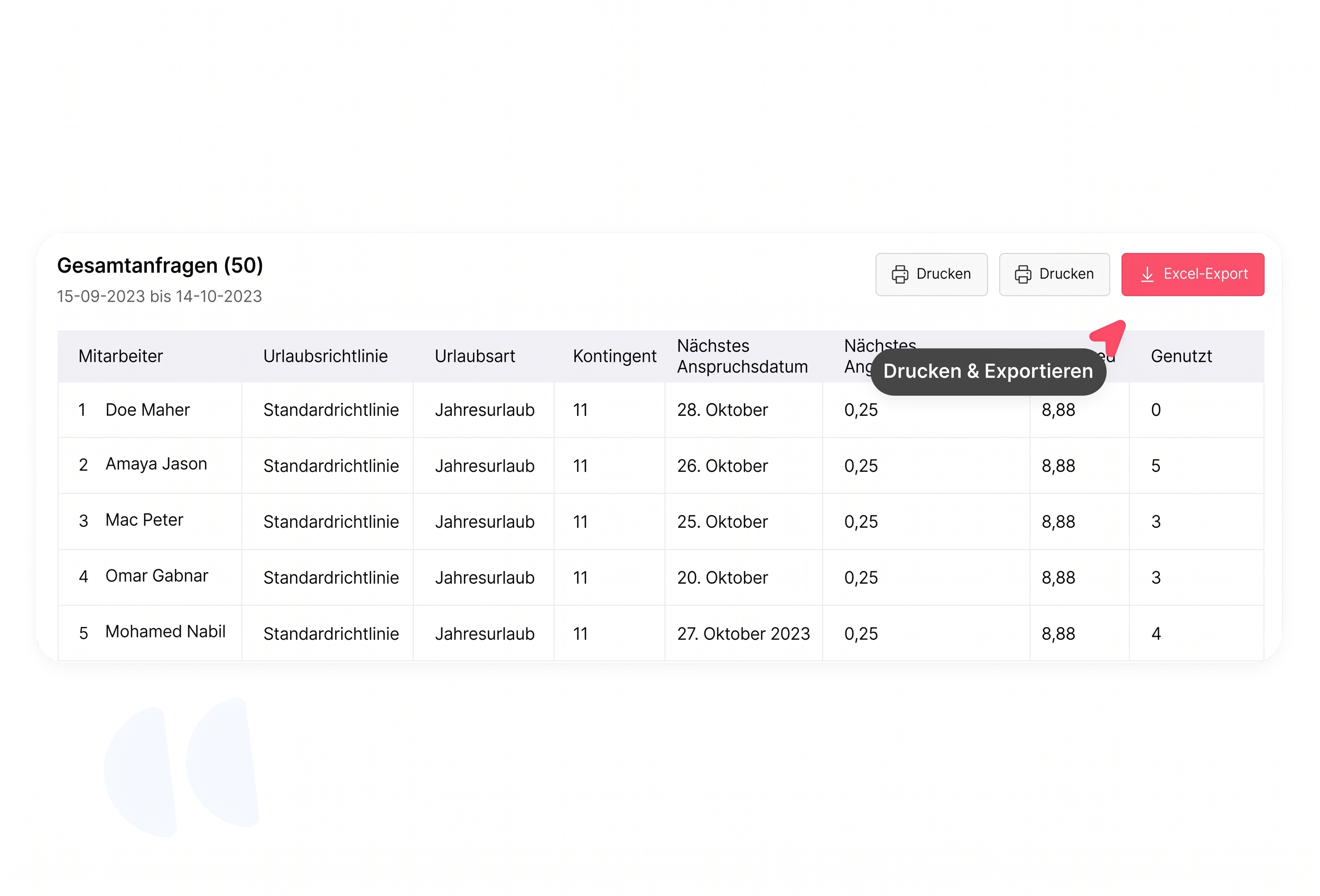Select the Urlaubsrichtlinie column header
This screenshot has width=1320, height=896.
pyautogui.click(x=325, y=356)
